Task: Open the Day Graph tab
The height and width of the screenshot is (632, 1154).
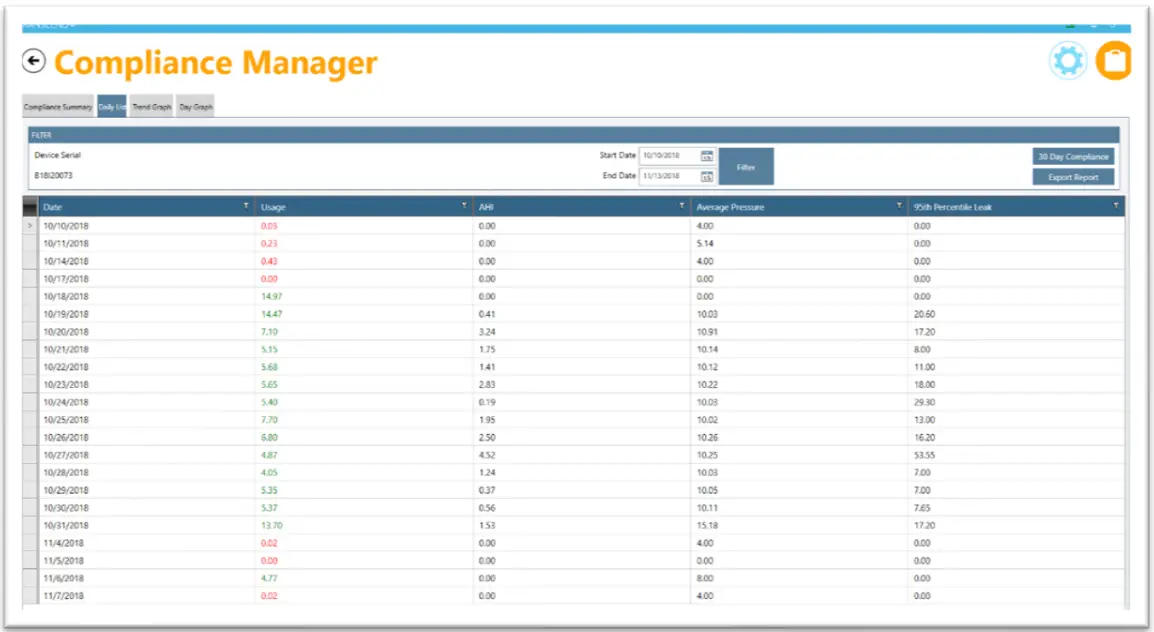Action: point(196,107)
